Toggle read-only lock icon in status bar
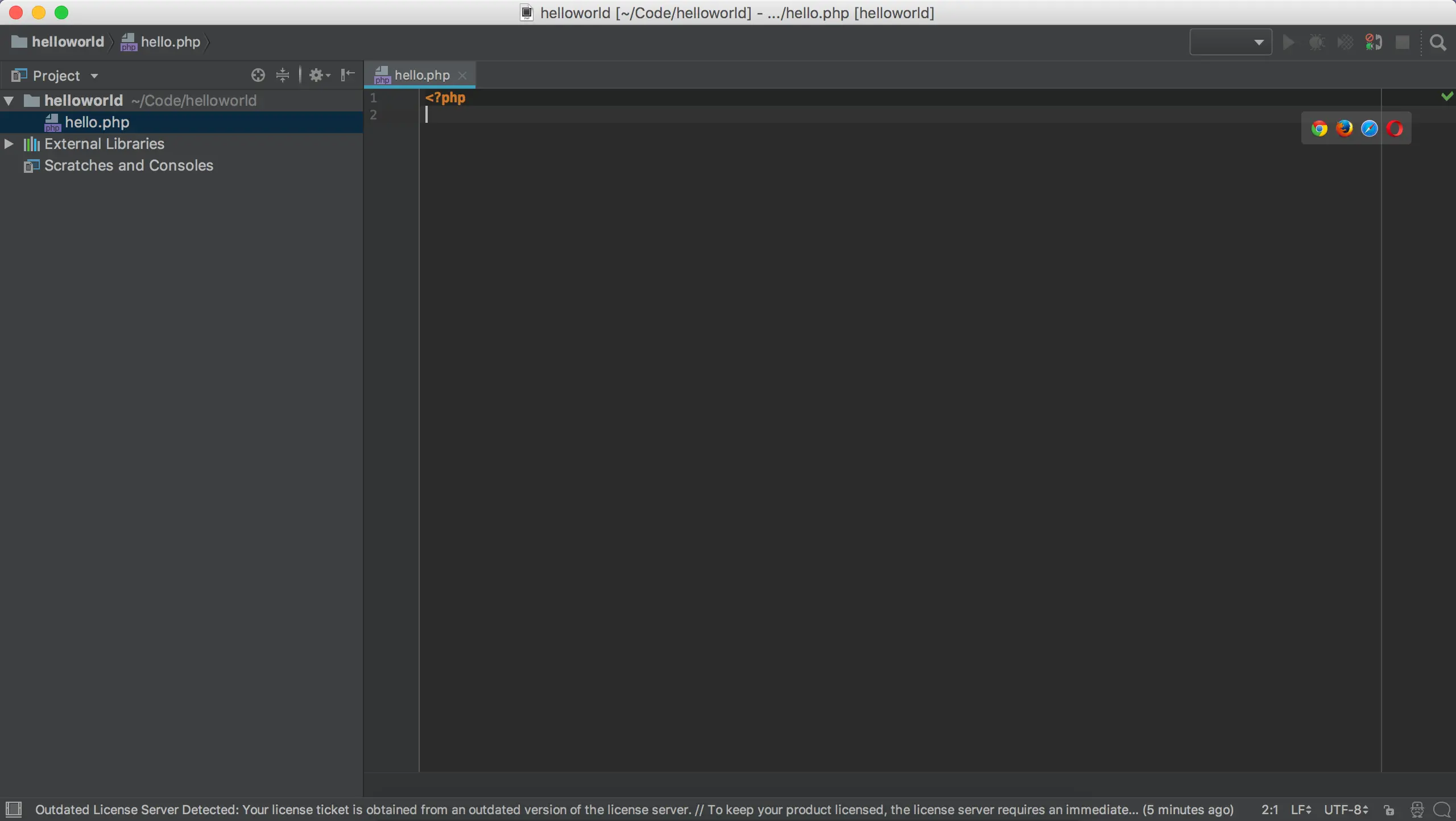Image resolution: width=1456 pixels, height=821 pixels. pos(1389,810)
